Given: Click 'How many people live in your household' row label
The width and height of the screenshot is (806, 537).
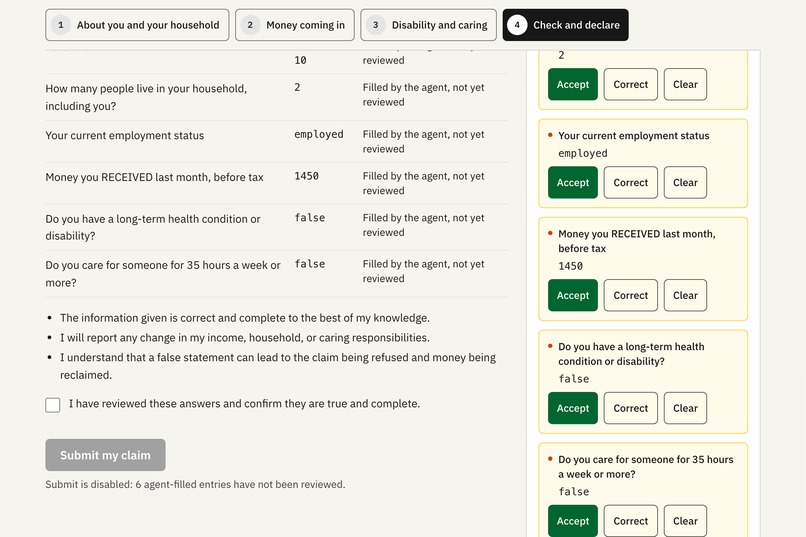Looking at the screenshot, I should pyautogui.click(x=146, y=97).
